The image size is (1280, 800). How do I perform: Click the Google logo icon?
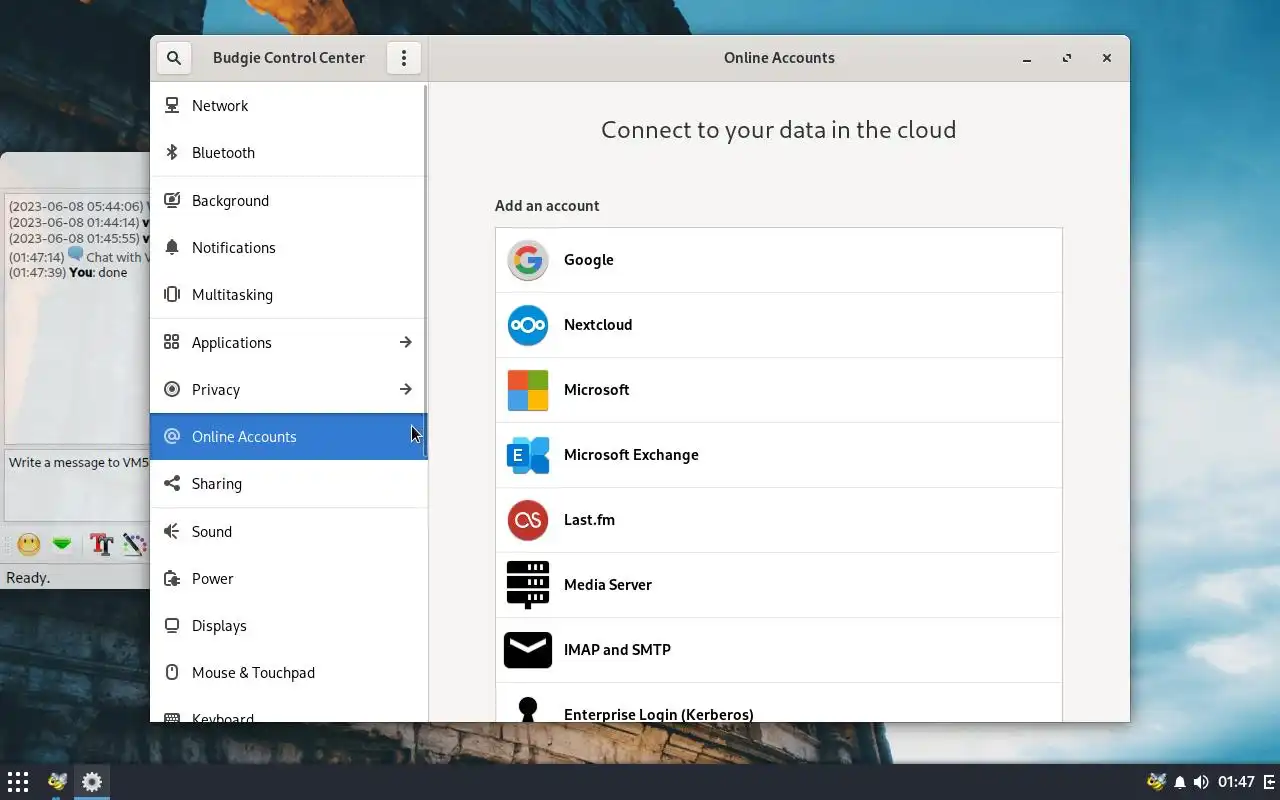(528, 260)
